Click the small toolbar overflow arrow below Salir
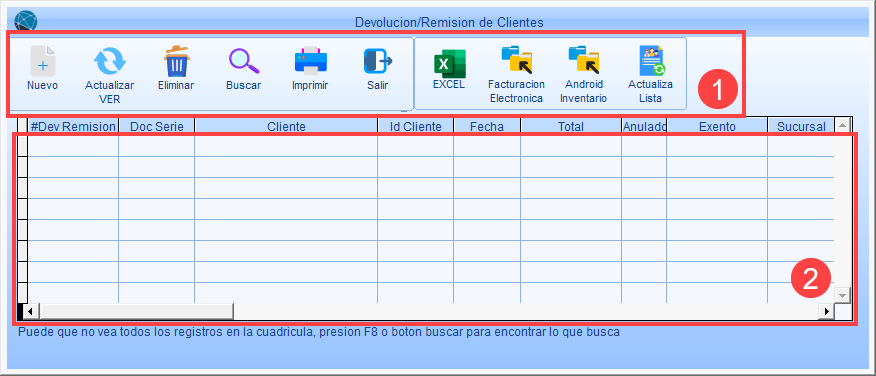 pos(404,111)
